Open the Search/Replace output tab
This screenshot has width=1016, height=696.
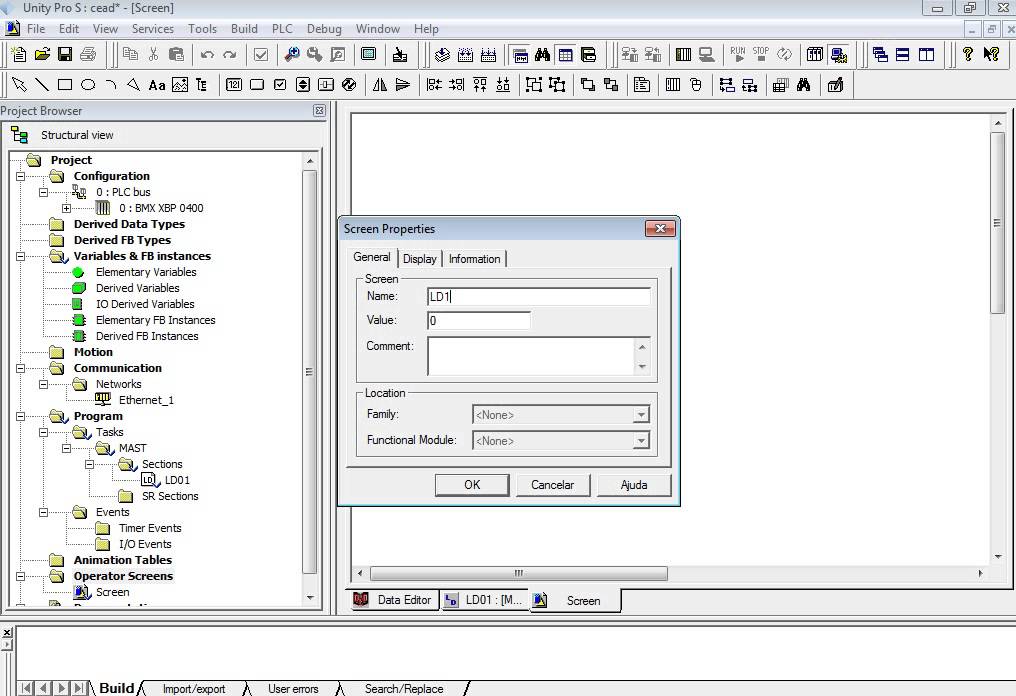404,689
